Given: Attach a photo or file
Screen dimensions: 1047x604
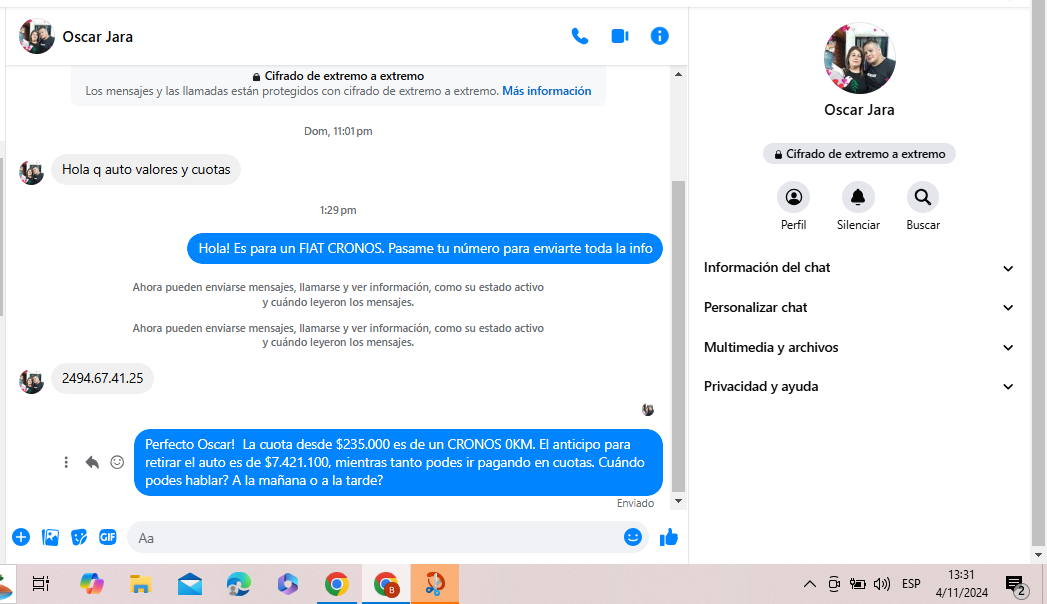Looking at the screenshot, I should [x=50, y=537].
